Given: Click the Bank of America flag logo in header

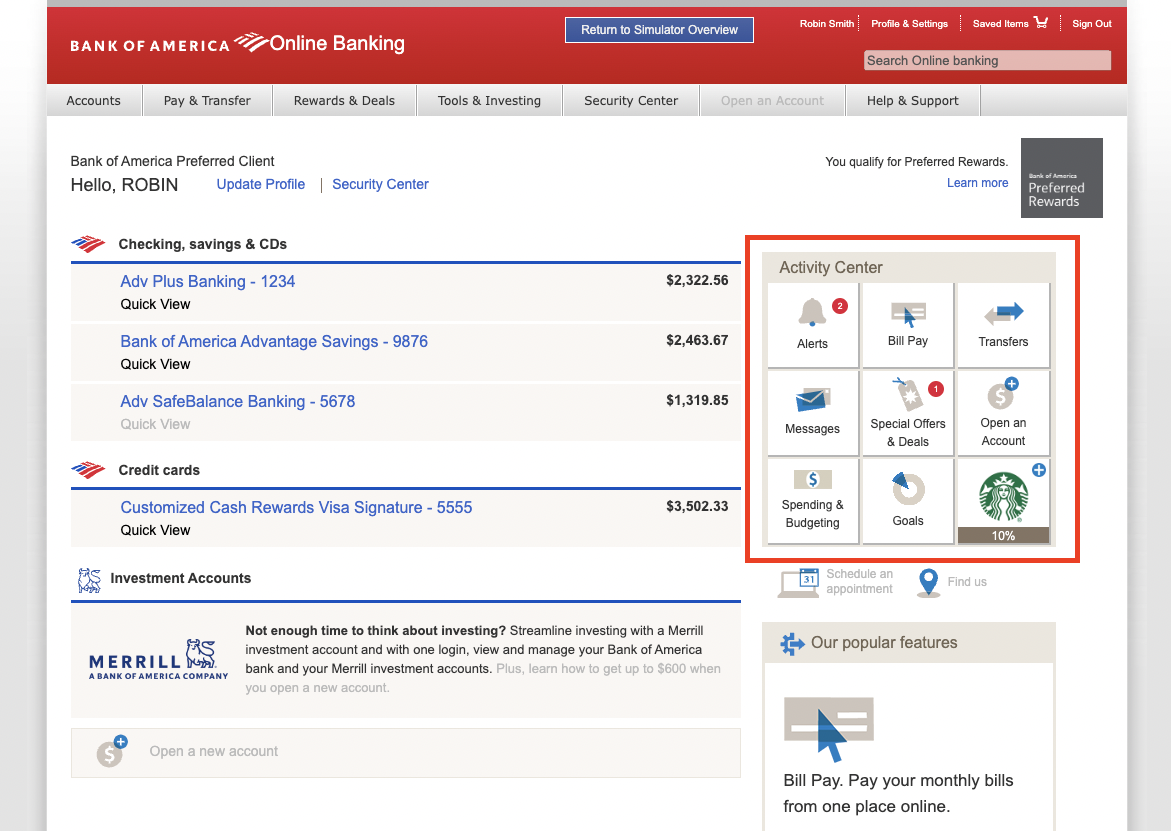Looking at the screenshot, I should click(252, 42).
